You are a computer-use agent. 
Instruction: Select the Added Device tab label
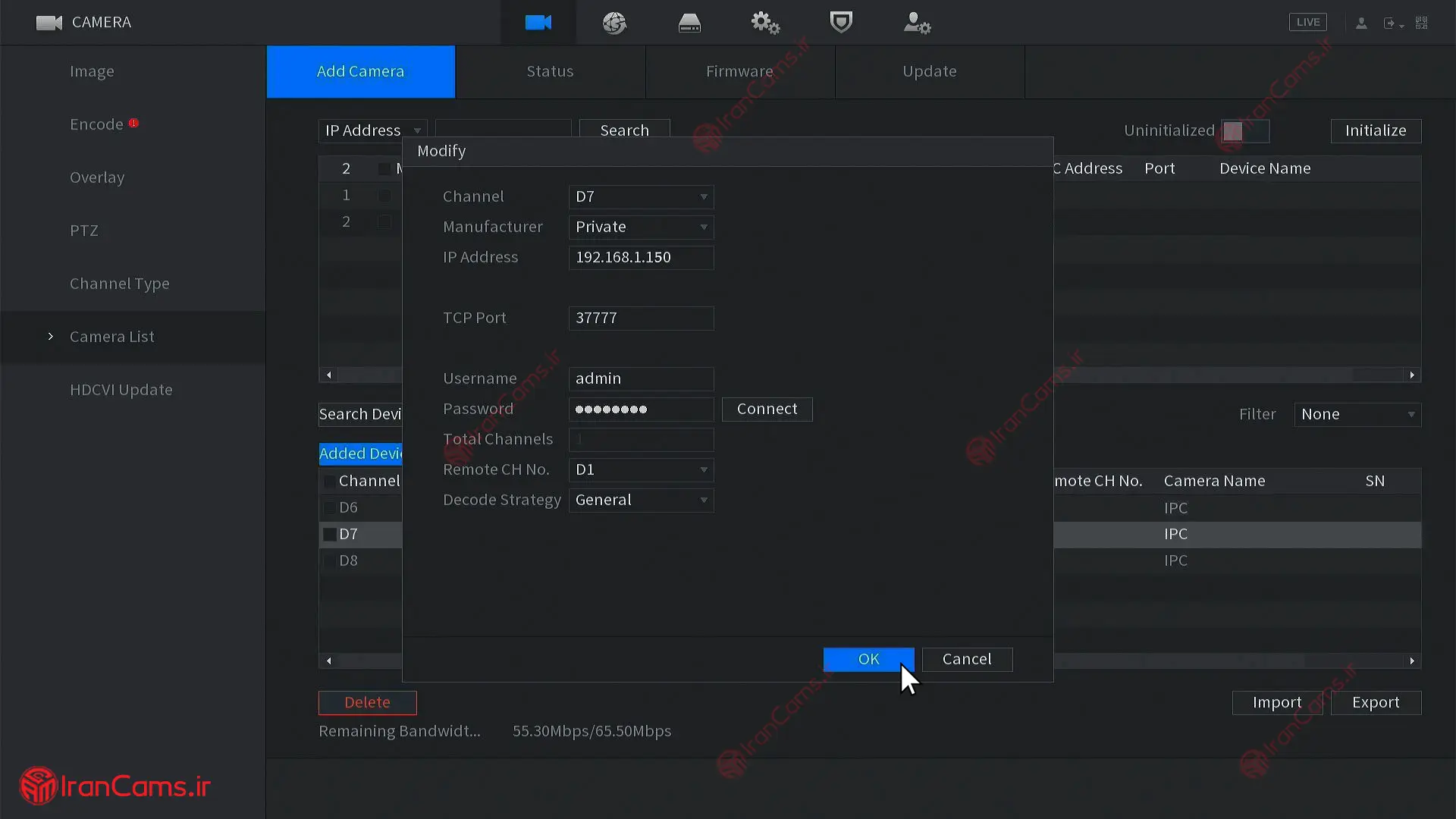(x=360, y=453)
